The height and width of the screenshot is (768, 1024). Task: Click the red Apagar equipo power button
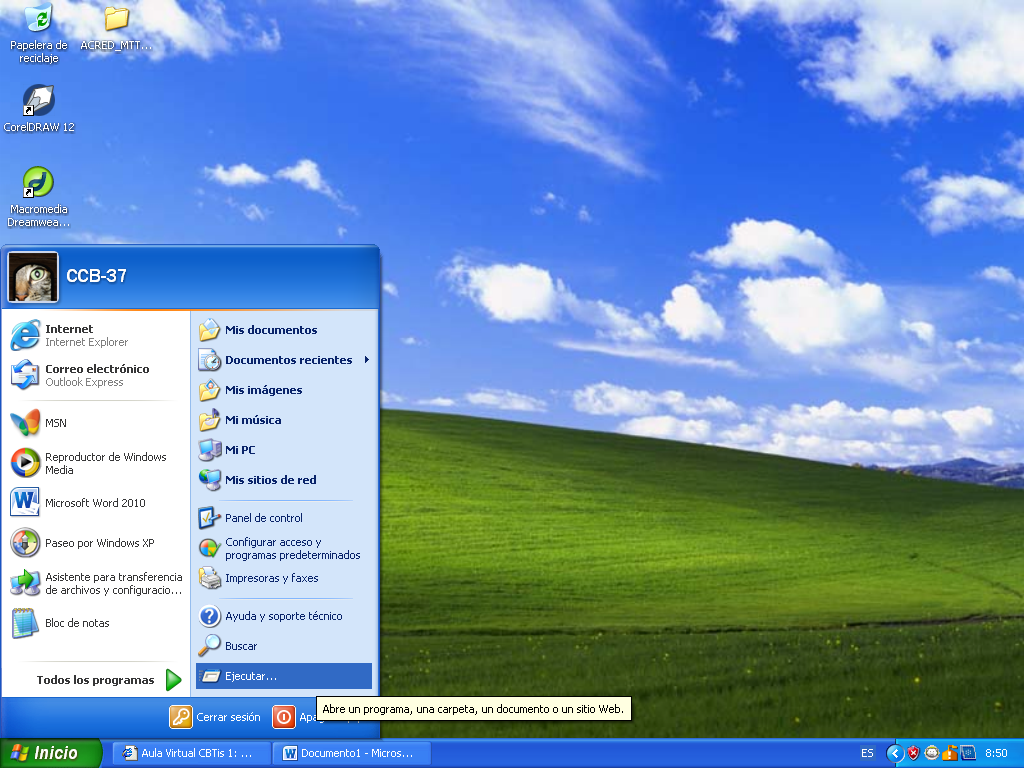coord(283,717)
